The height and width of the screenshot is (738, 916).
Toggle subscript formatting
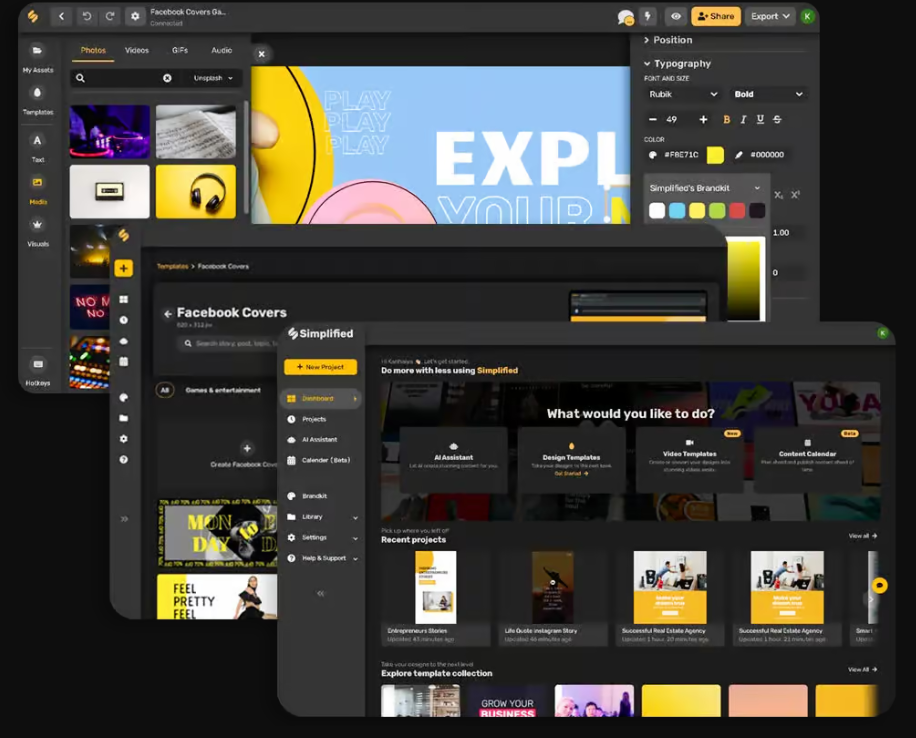pyautogui.click(x=779, y=195)
